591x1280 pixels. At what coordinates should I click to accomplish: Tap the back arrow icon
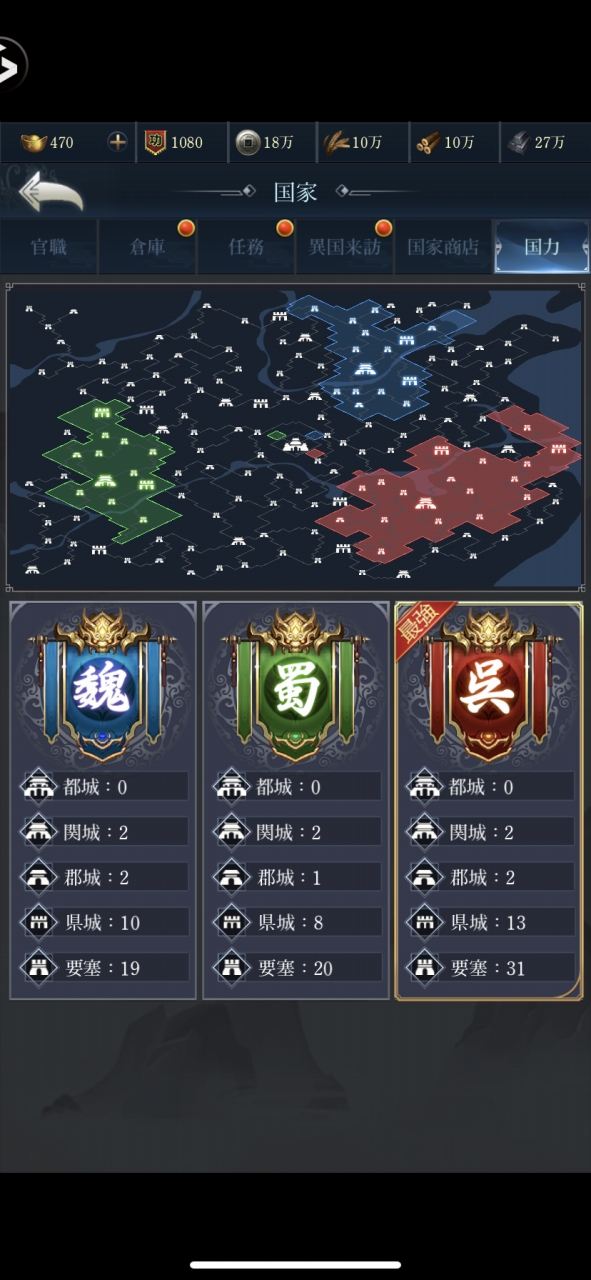pos(49,192)
